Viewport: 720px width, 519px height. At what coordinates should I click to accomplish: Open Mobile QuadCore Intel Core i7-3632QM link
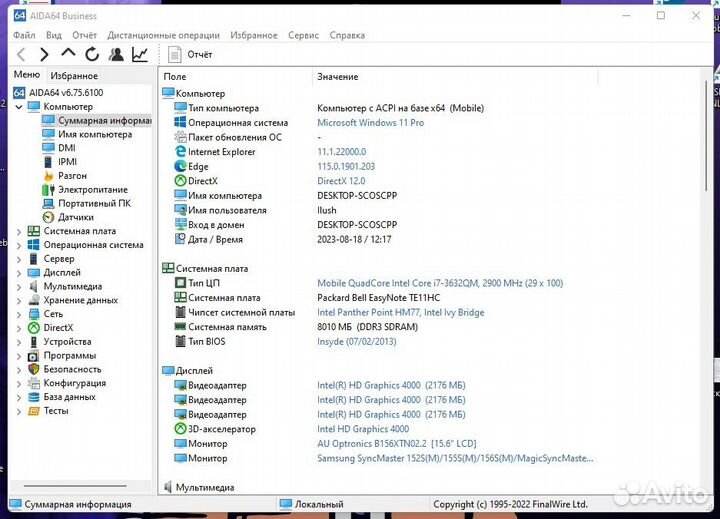point(440,283)
